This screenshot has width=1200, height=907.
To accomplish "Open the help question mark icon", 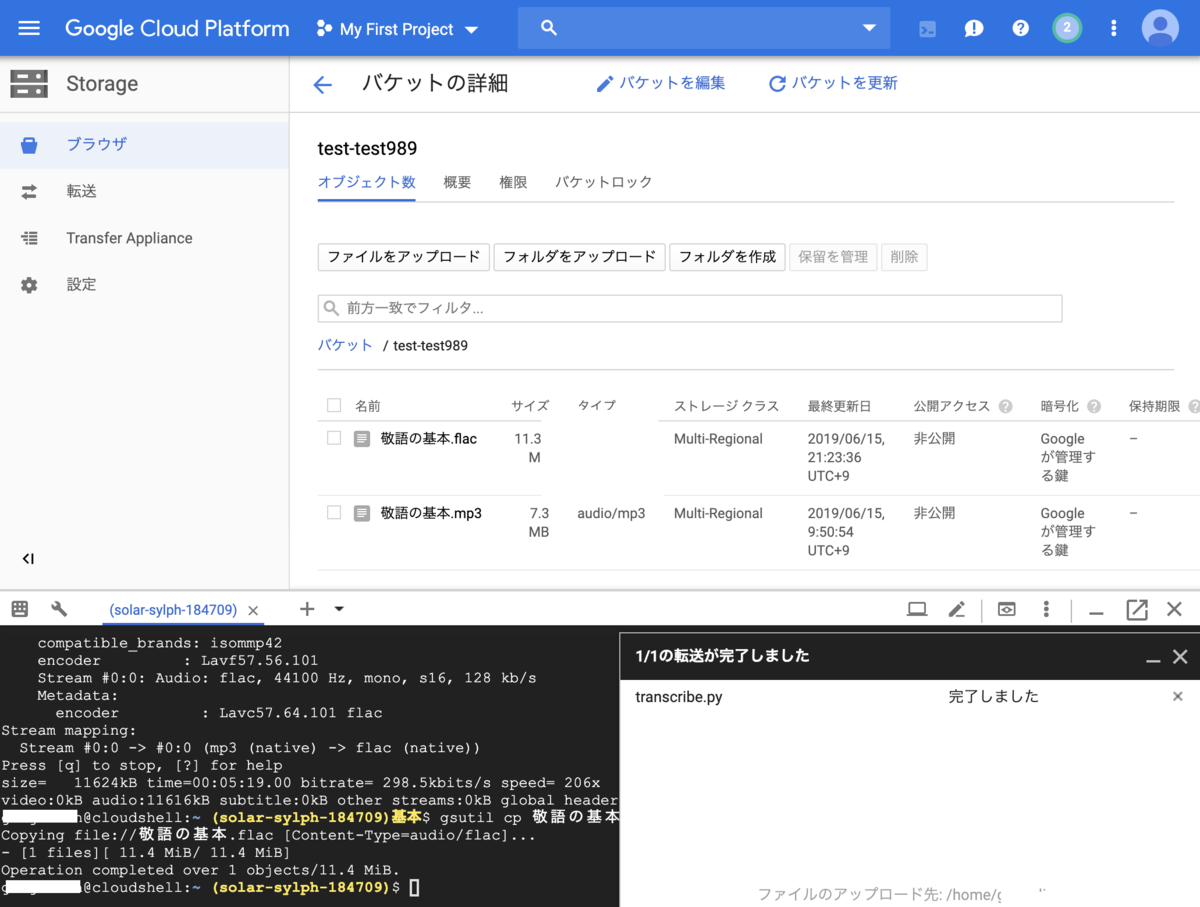I will (x=1020, y=28).
